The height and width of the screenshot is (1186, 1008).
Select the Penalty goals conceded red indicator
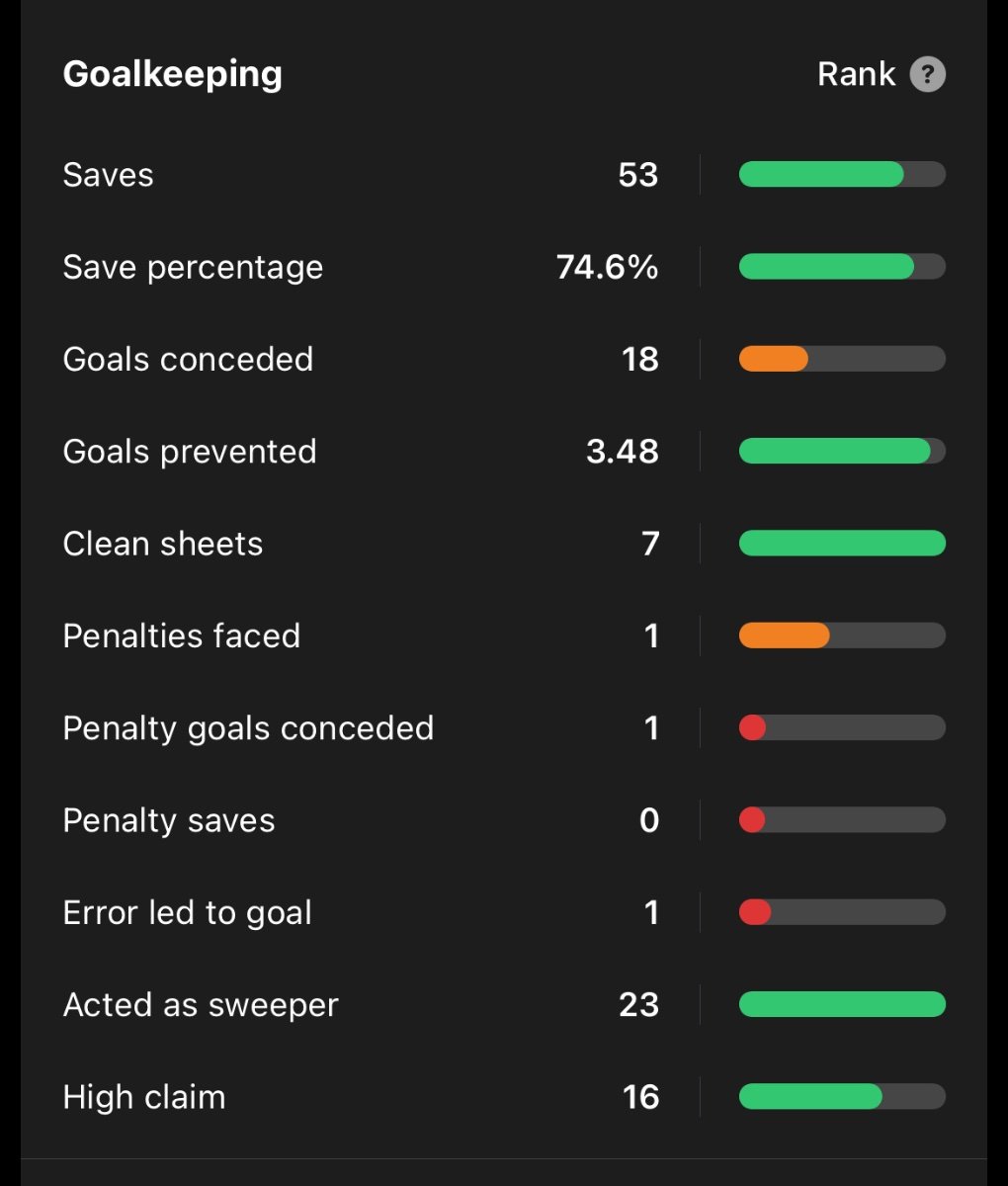(x=753, y=728)
